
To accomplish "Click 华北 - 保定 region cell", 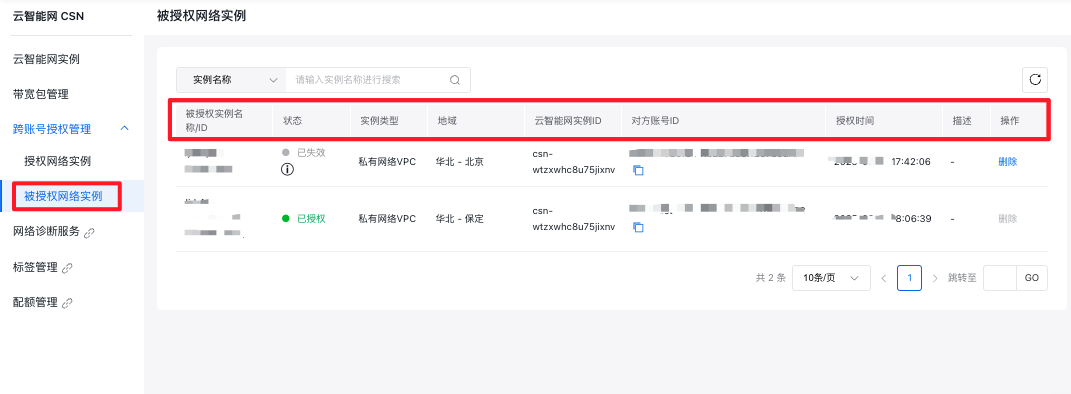I will [460, 219].
